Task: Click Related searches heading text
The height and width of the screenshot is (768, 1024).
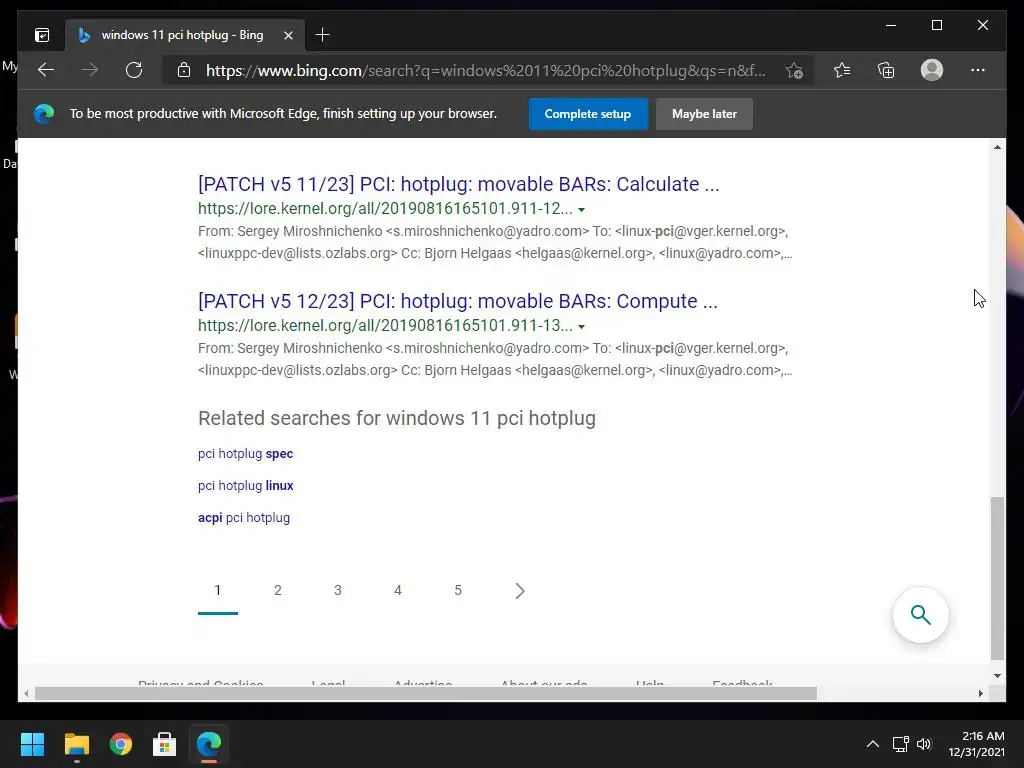Action: tap(396, 418)
